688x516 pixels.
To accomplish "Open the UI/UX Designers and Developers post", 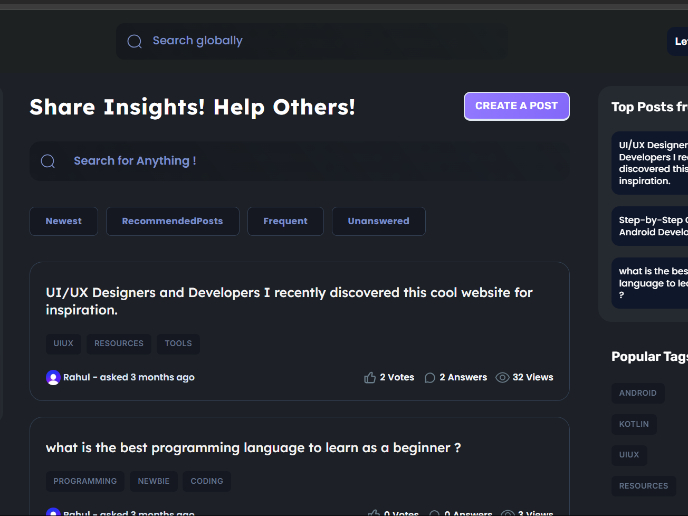I will point(289,301).
